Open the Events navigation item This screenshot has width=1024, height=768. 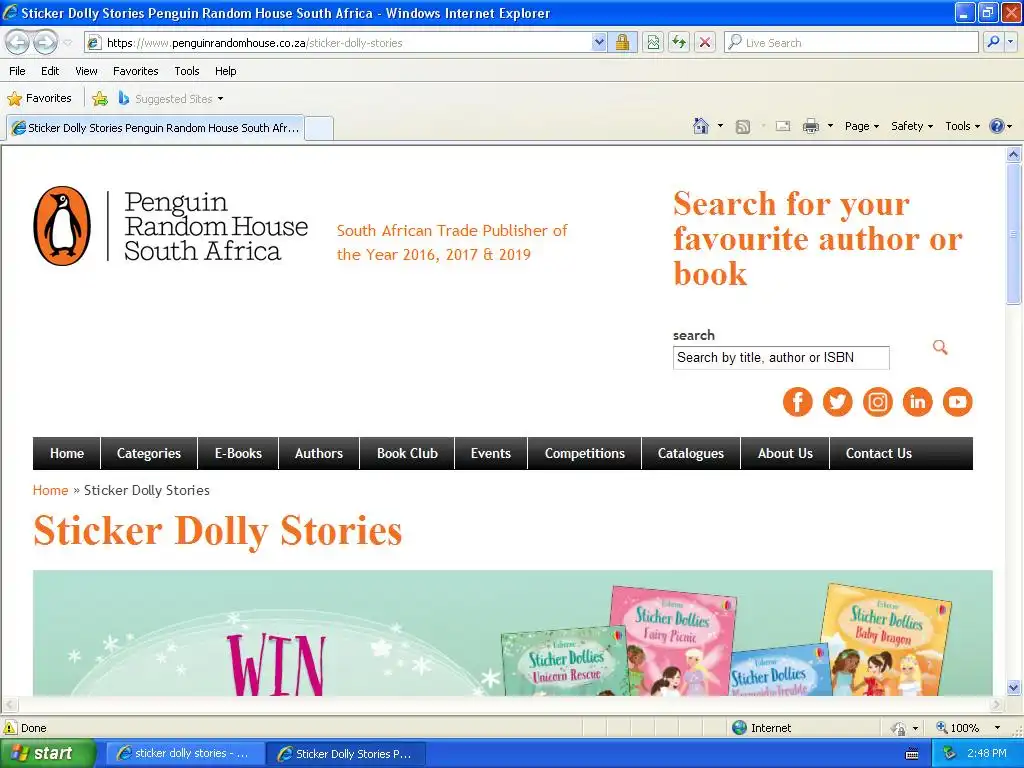[491, 453]
